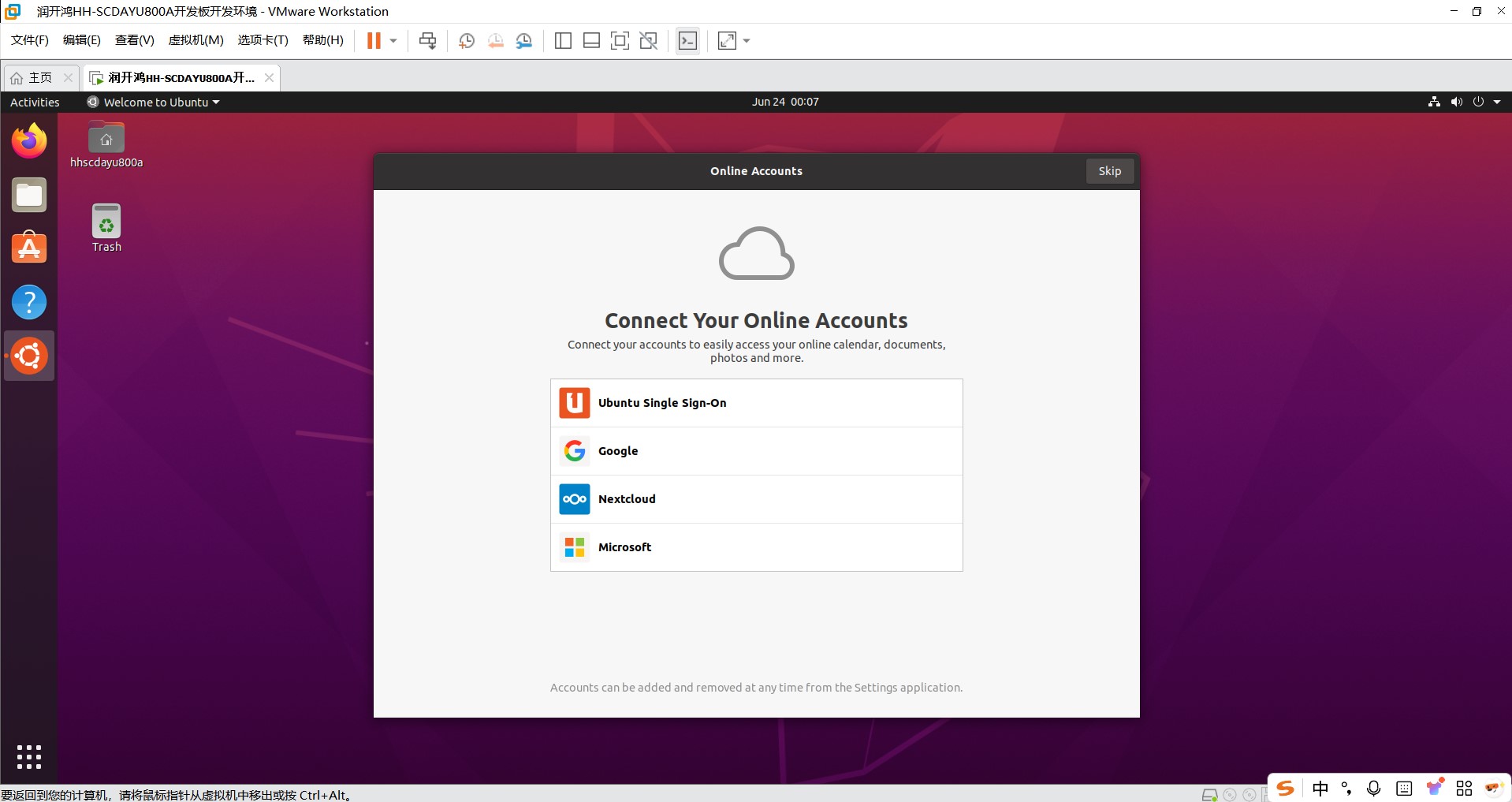Image resolution: width=1512 pixels, height=802 pixels.
Task: Connect a Microsoft account
Action: (757, 547)
